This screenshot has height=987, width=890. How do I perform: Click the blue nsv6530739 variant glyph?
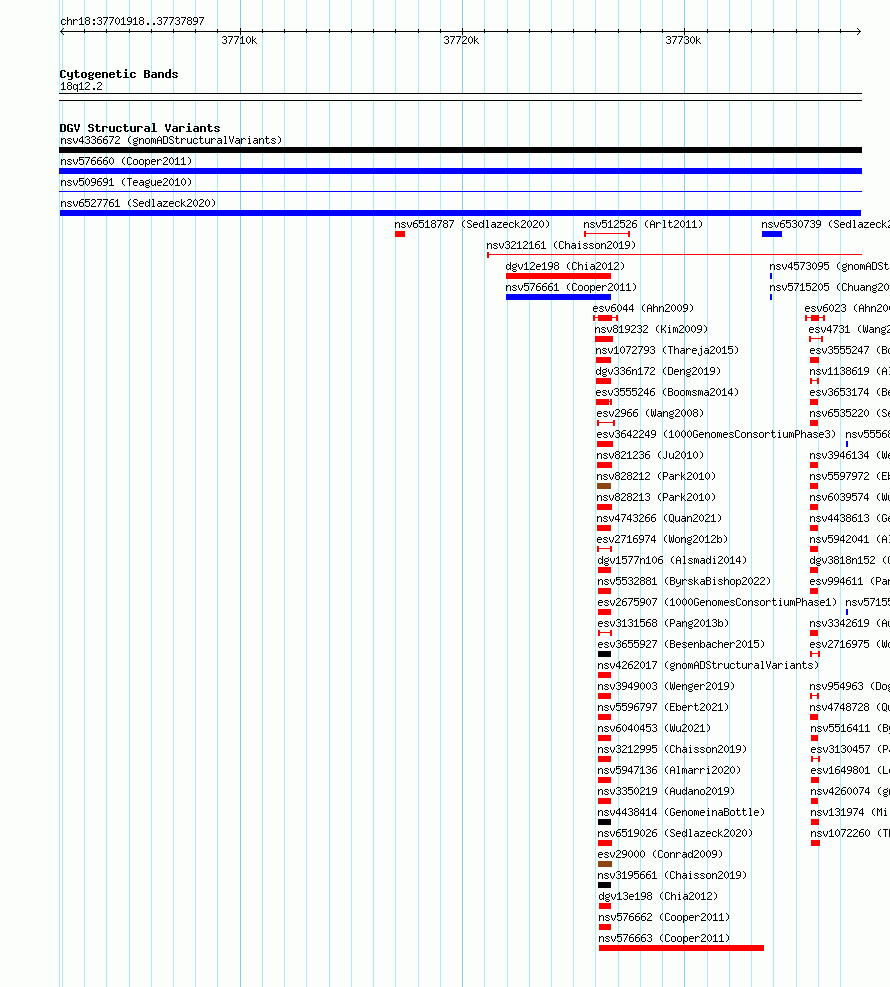point(772,234)
